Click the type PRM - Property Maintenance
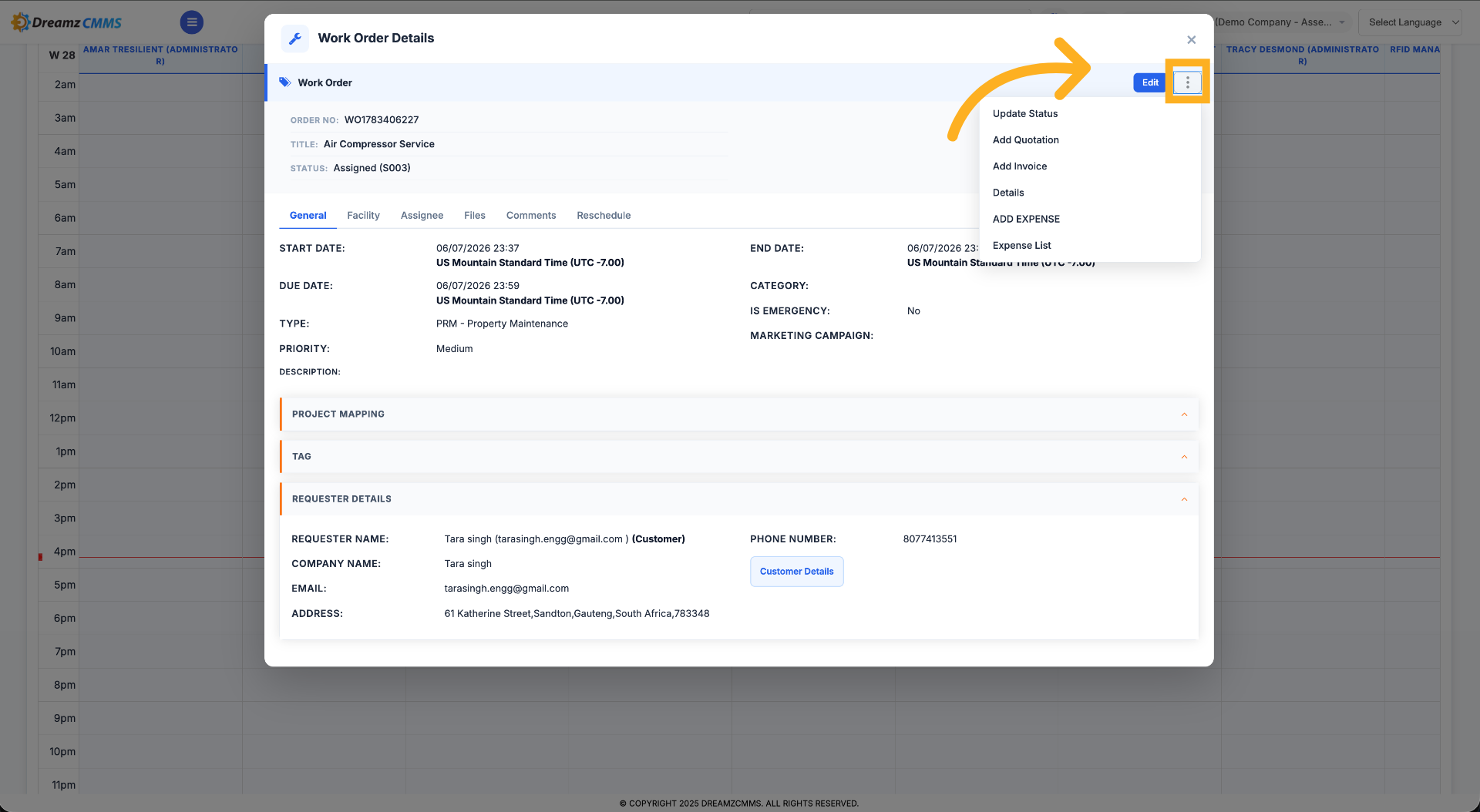The width and height of the screenshot is (1480, 812). click(502, 324)
